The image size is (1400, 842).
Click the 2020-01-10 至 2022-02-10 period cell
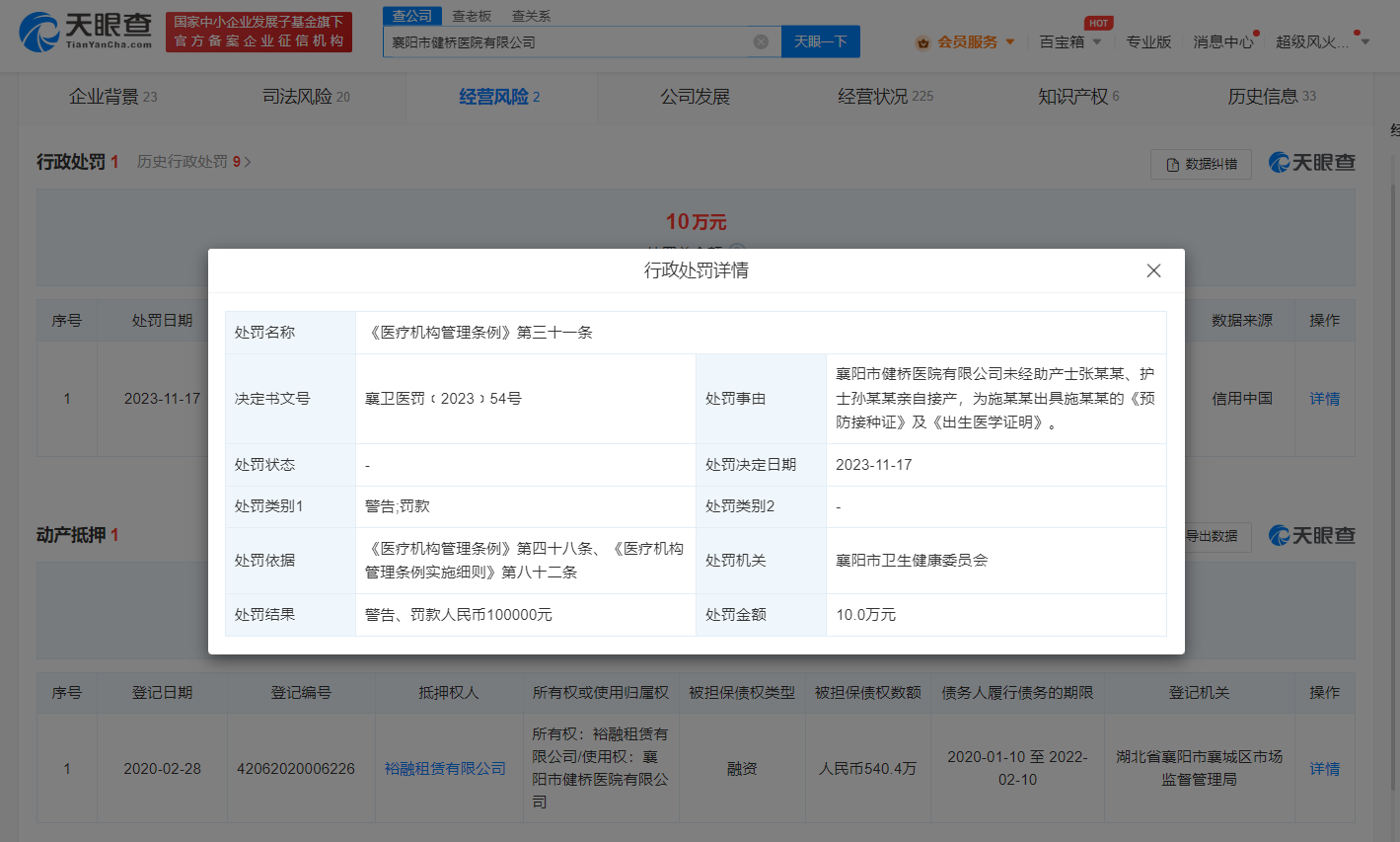(x=1017, y=768)
